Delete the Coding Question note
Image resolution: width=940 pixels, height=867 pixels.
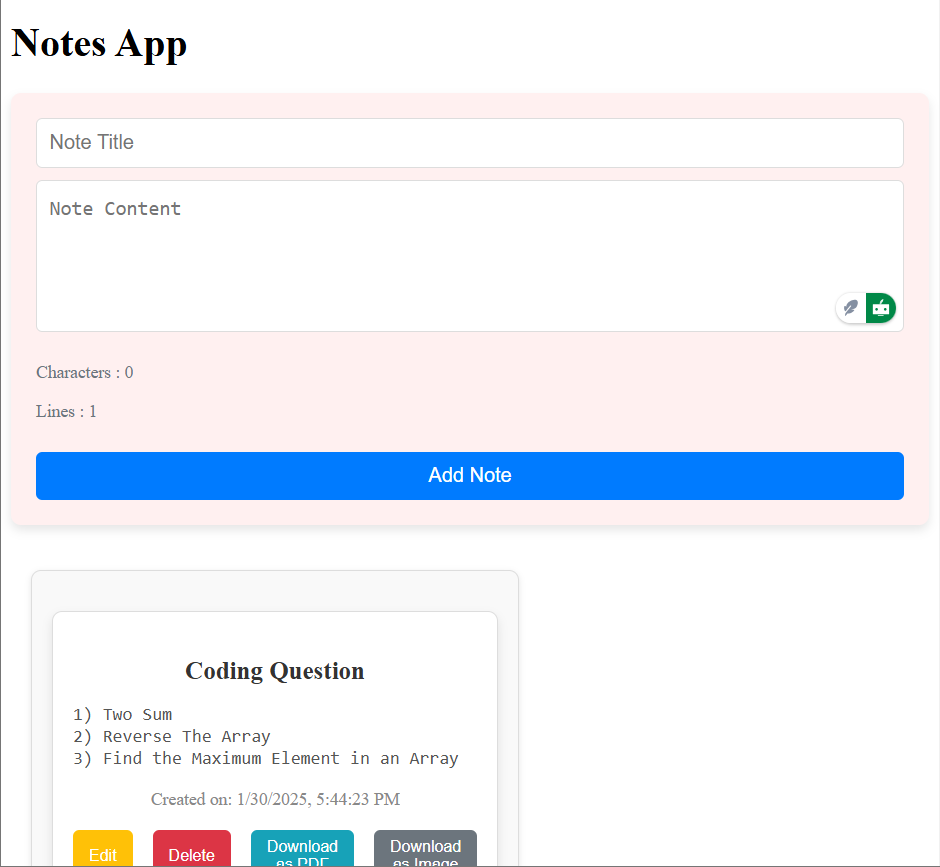(191, 853)
